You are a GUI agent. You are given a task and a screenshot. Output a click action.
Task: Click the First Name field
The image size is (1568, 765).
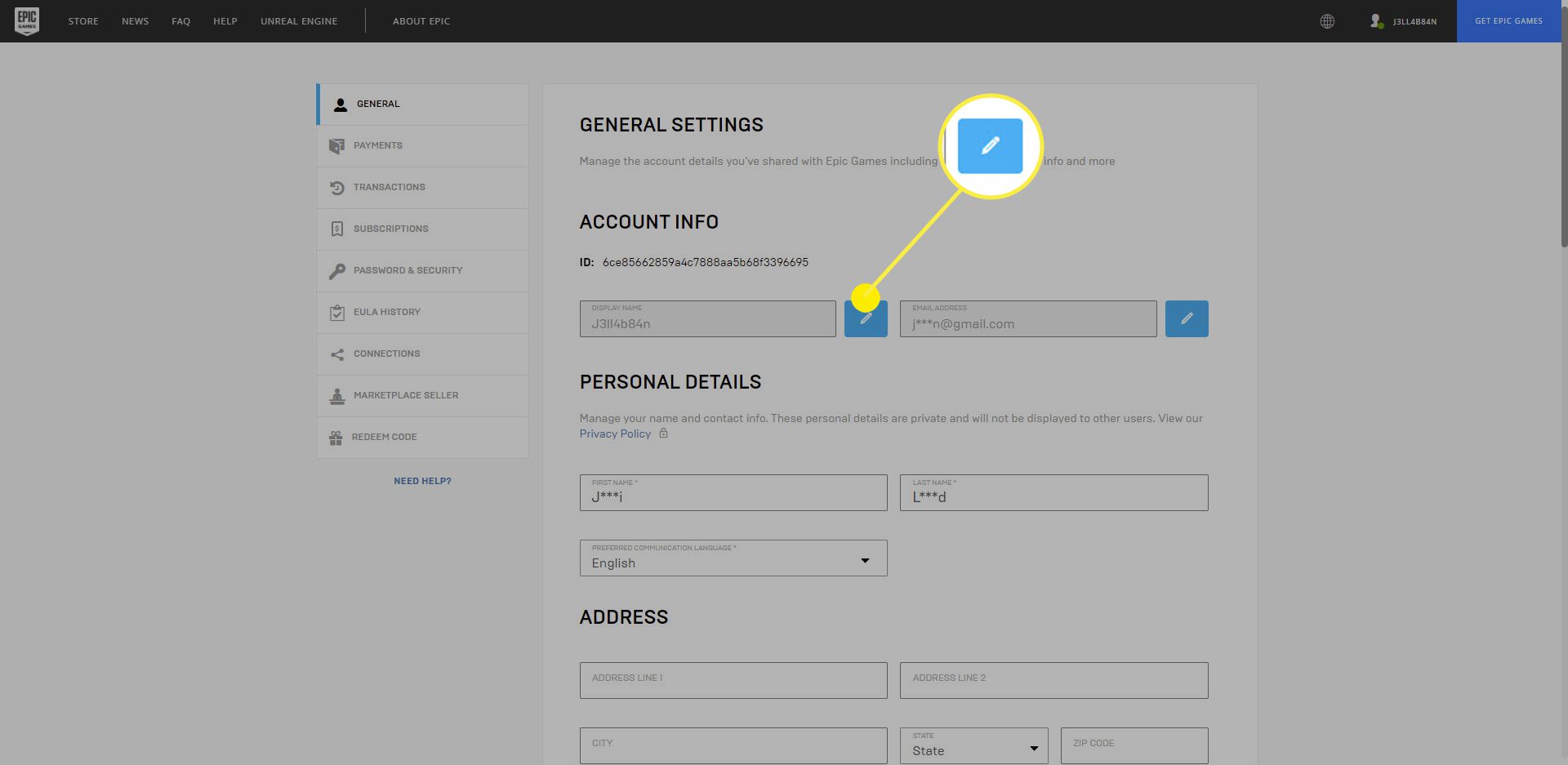click(x=733, y=492)
